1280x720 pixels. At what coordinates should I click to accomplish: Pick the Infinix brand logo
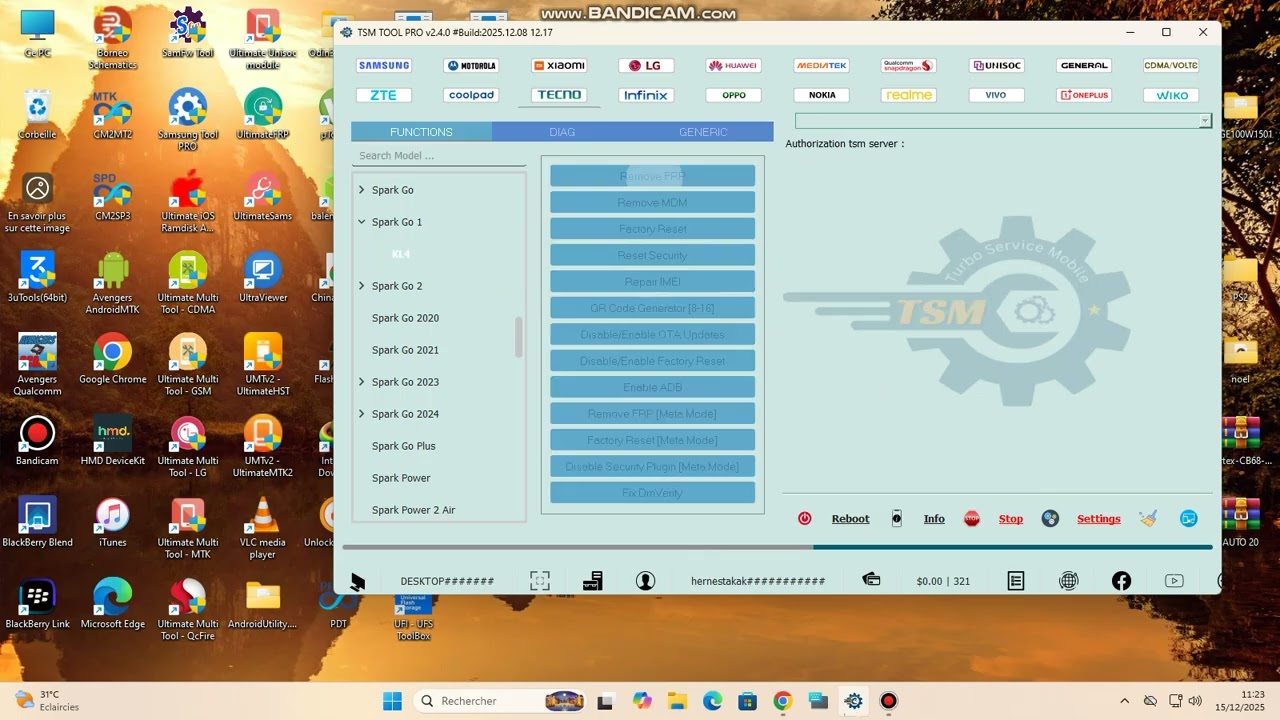click(646, 96)
